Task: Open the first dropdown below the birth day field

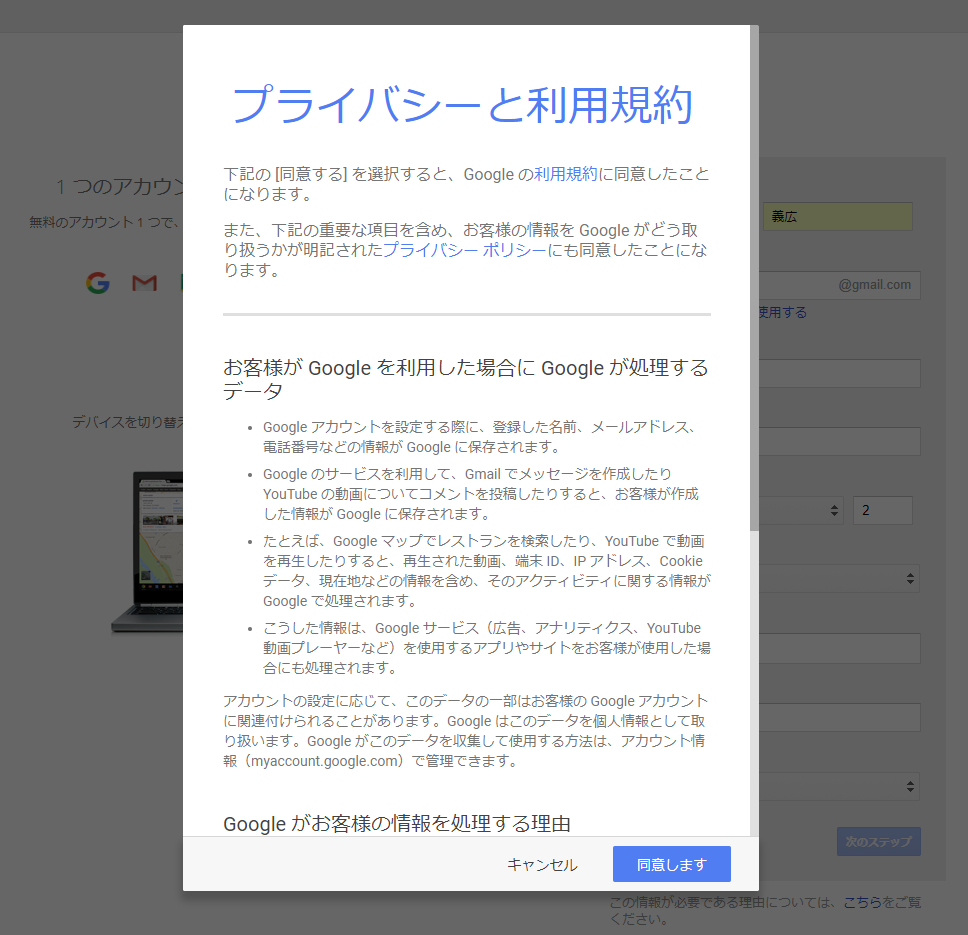Action: [840, 578]
